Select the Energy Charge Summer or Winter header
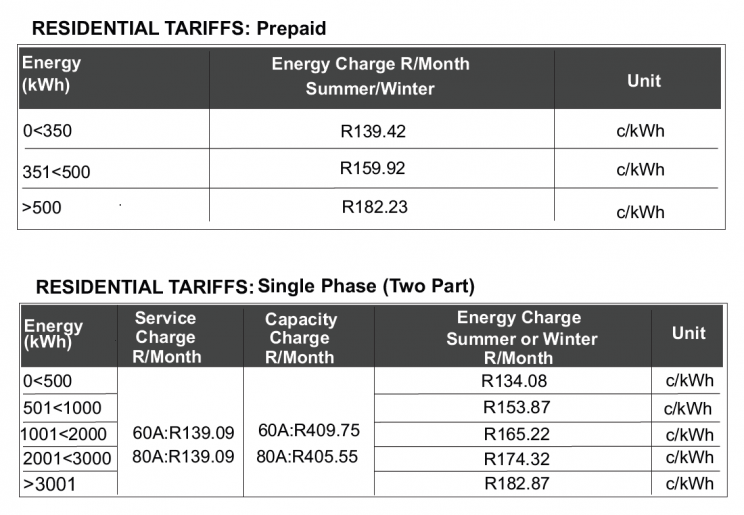This screenshot has width=744, height=515. (518, 338)
